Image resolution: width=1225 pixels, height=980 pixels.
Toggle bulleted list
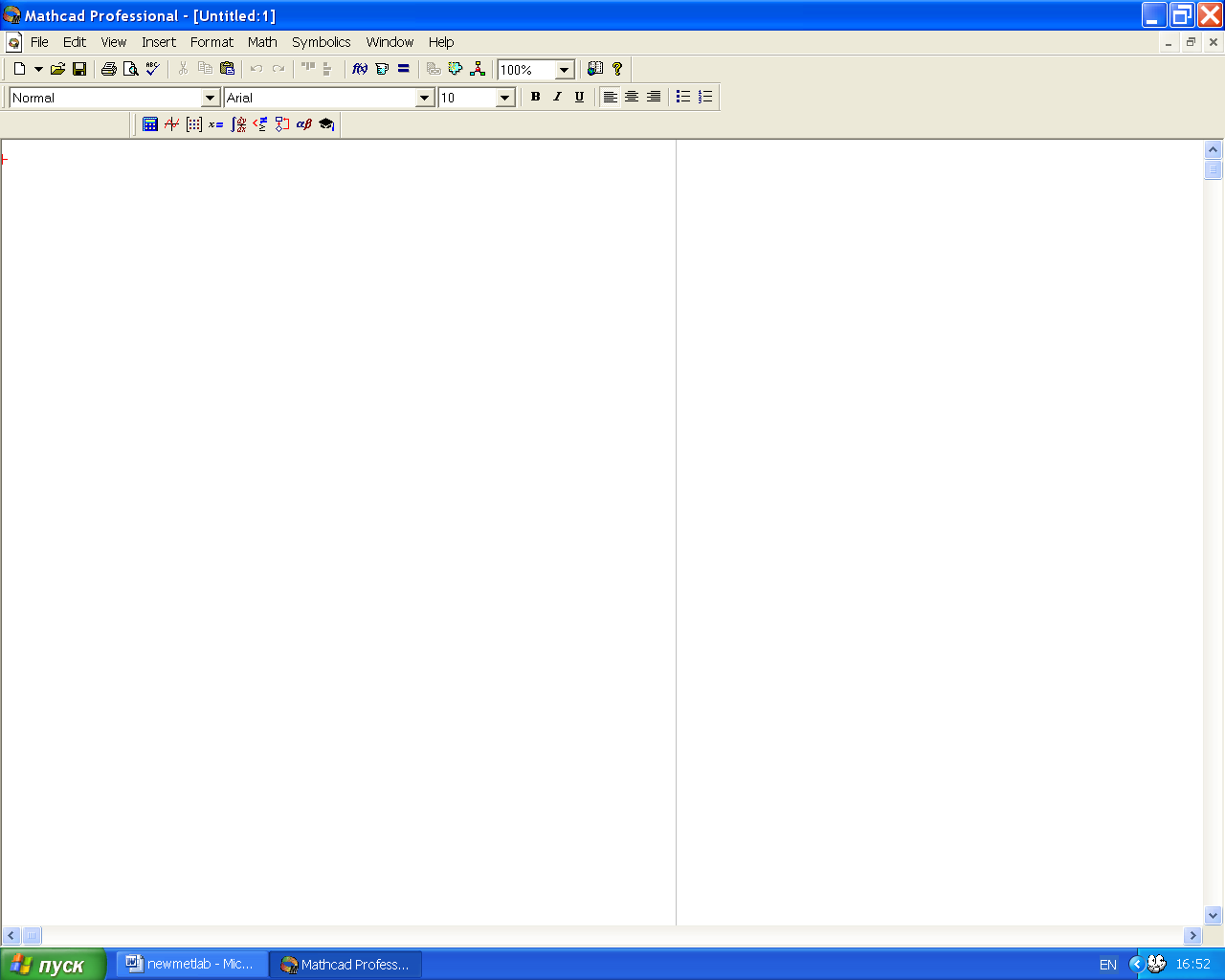click(683, 97)
